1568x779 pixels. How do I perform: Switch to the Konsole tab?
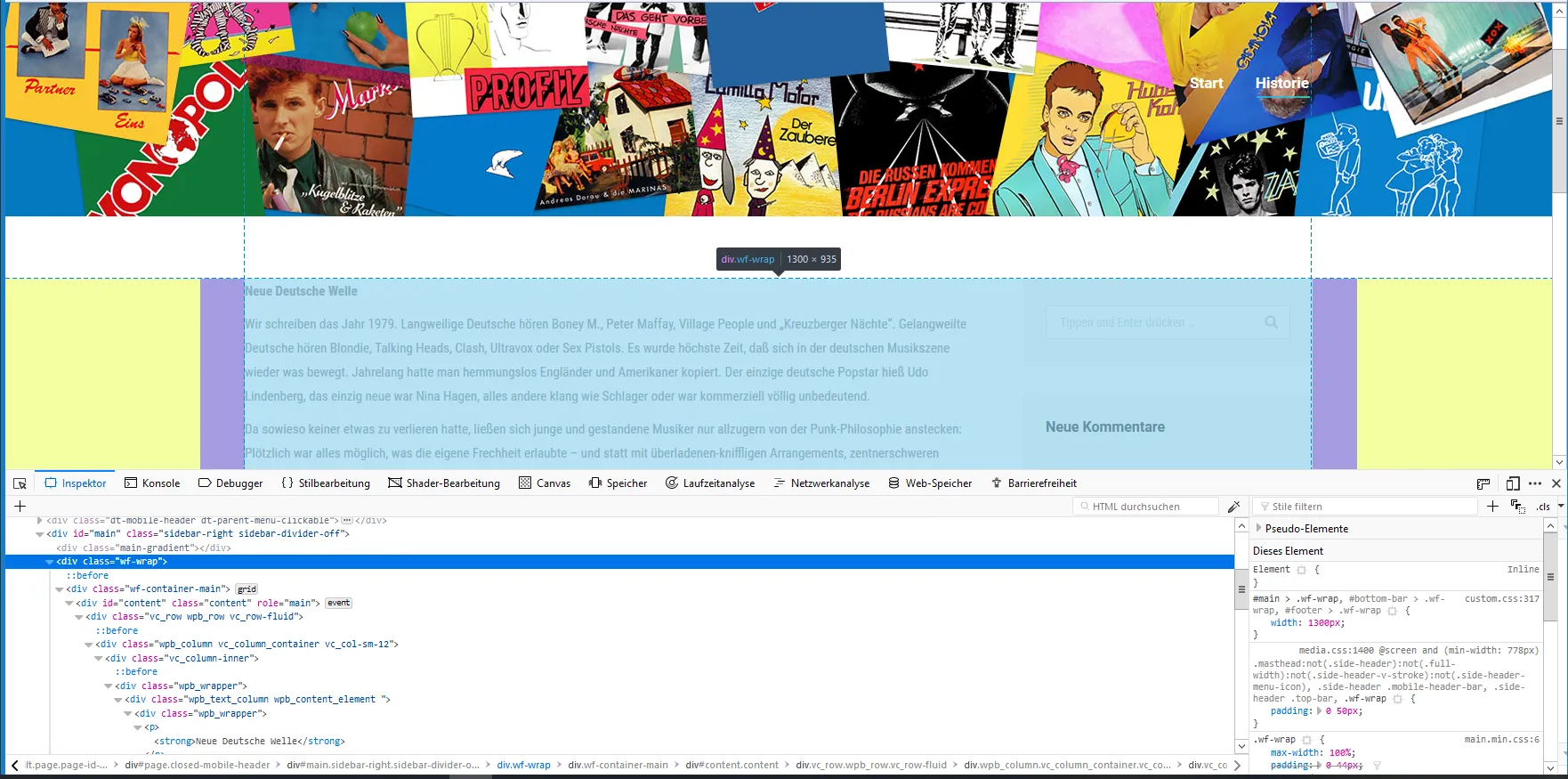152,483
